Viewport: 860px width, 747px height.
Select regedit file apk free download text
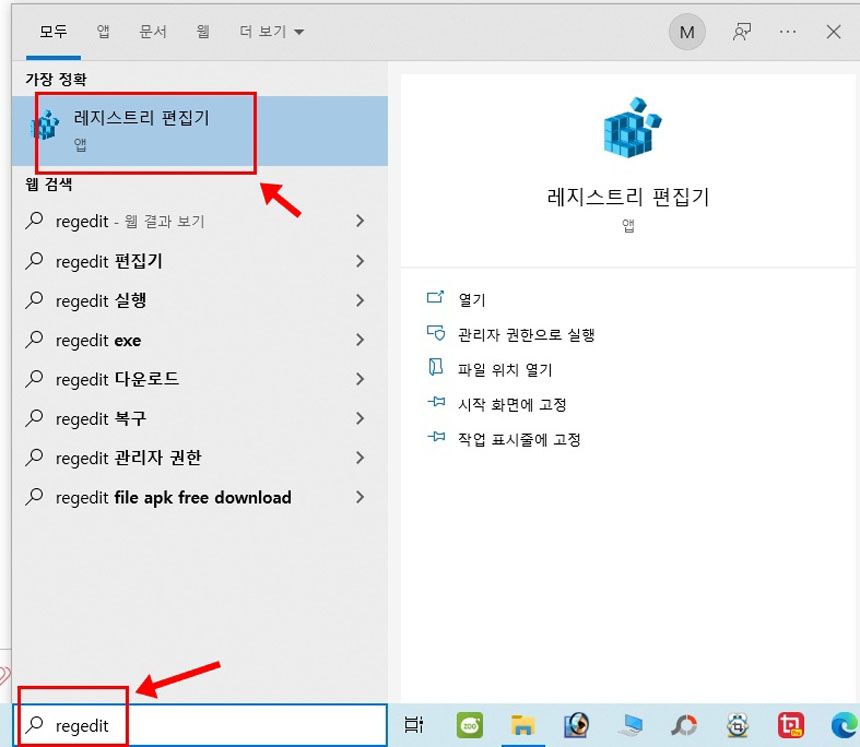173,497
